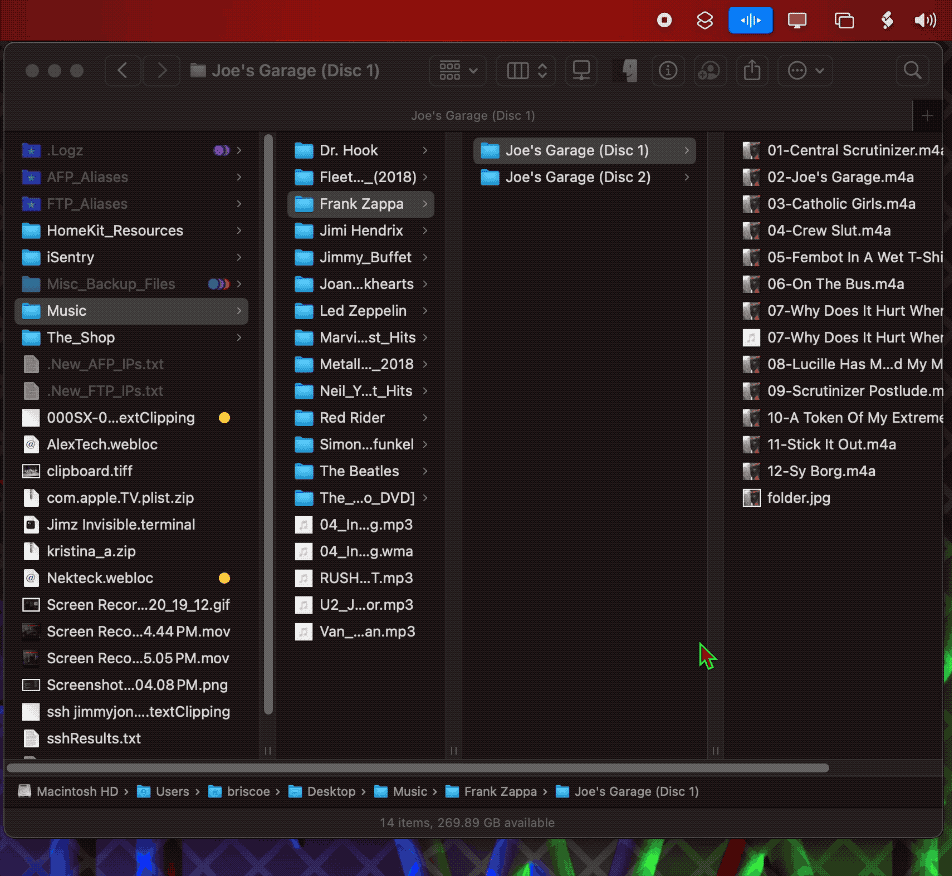This screenshot has width=952, height=876.
Task: Open the Led Zeppelin folder icon
Action: point(304,311)
